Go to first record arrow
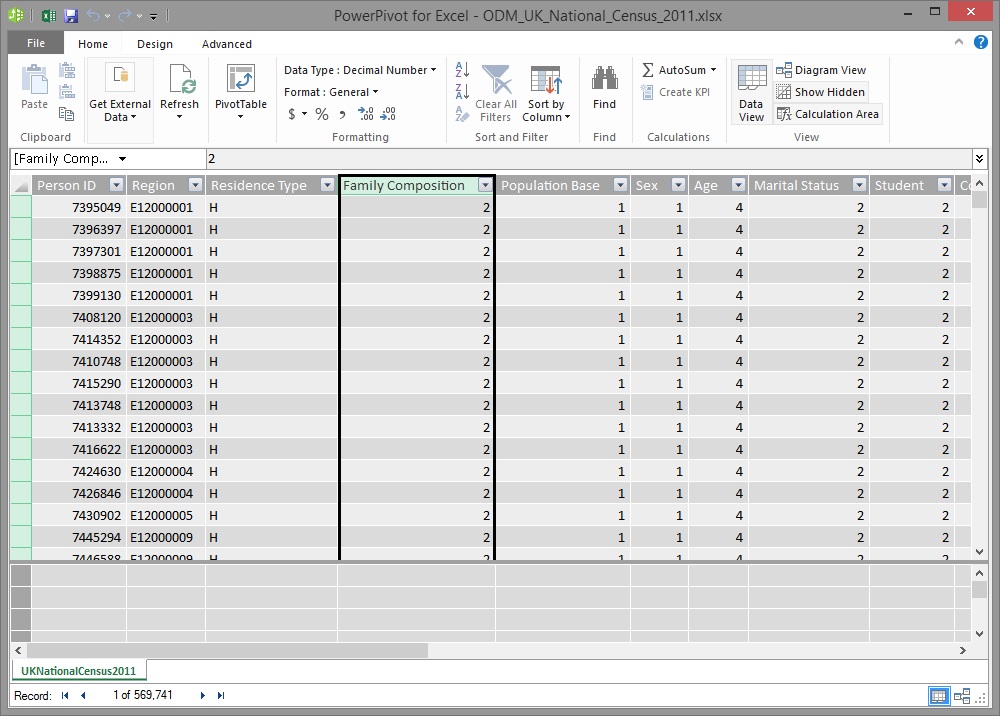 pyautogui.click(x=65, y=696)
